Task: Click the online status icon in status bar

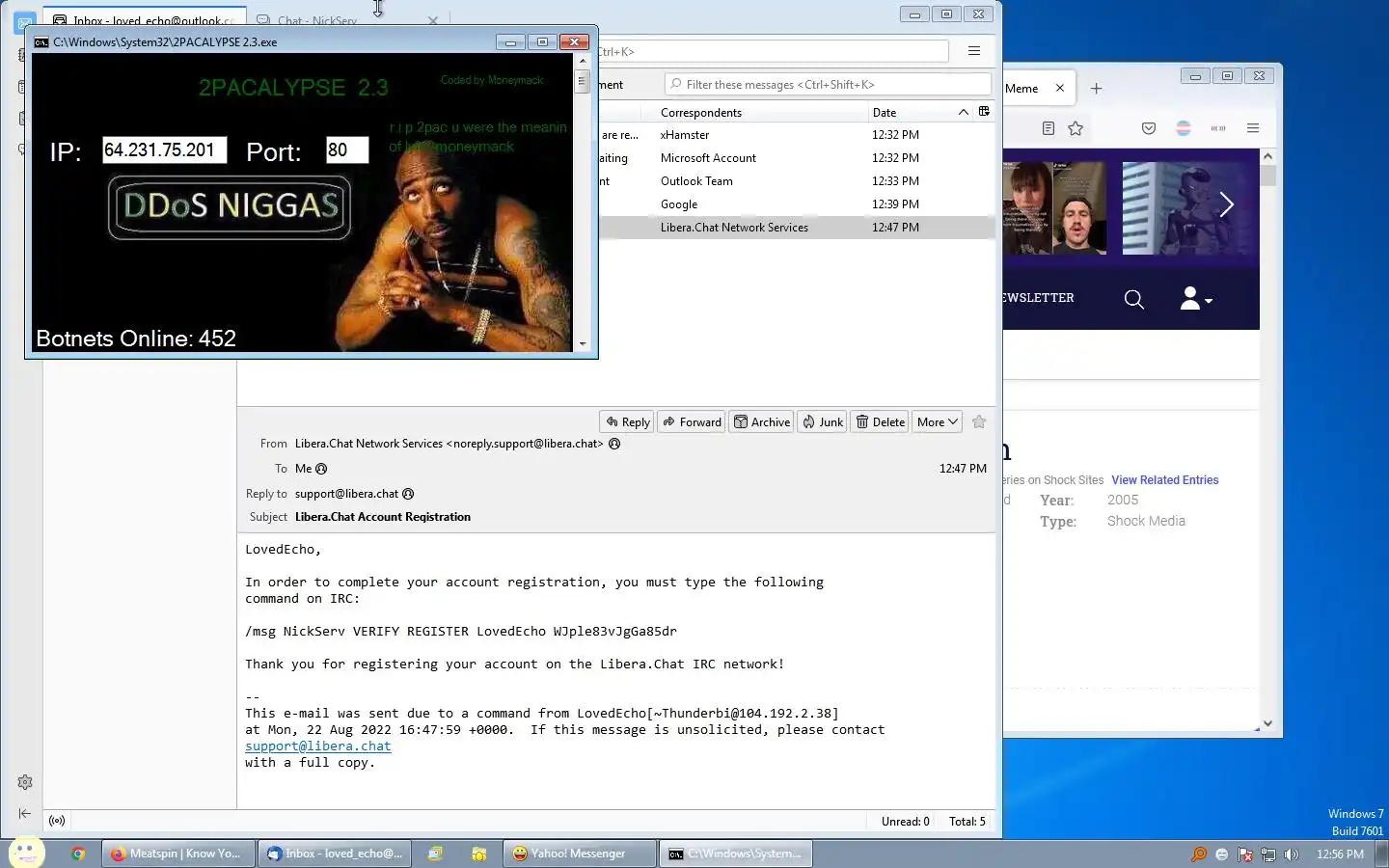Action: 57,821
